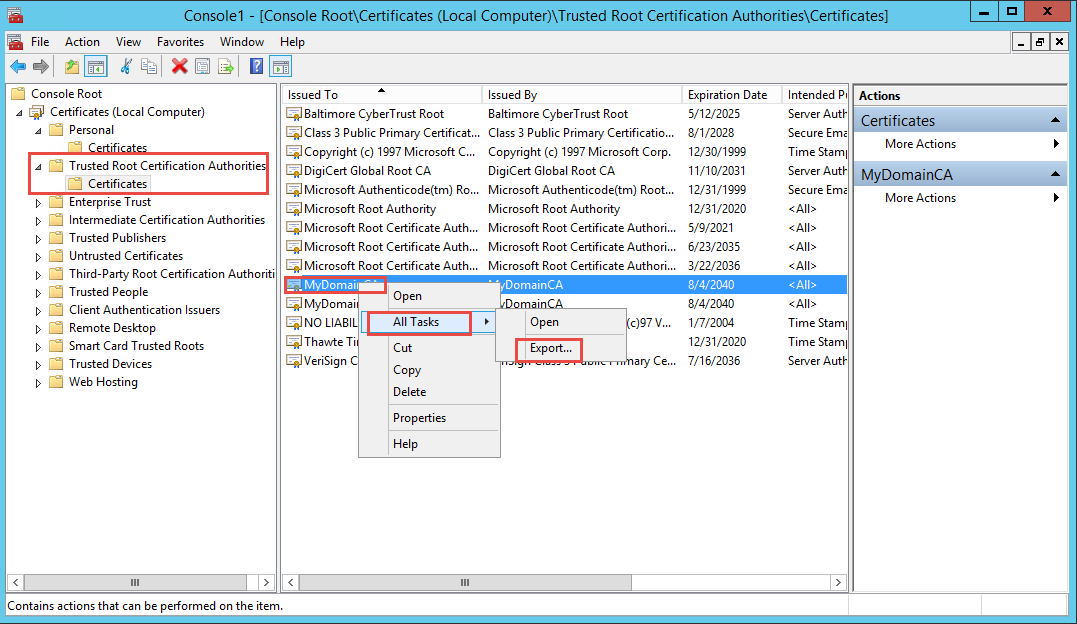Click the Forward arrow toolbar icon
Screen dimensions: 1077x624
pos(41,67)
